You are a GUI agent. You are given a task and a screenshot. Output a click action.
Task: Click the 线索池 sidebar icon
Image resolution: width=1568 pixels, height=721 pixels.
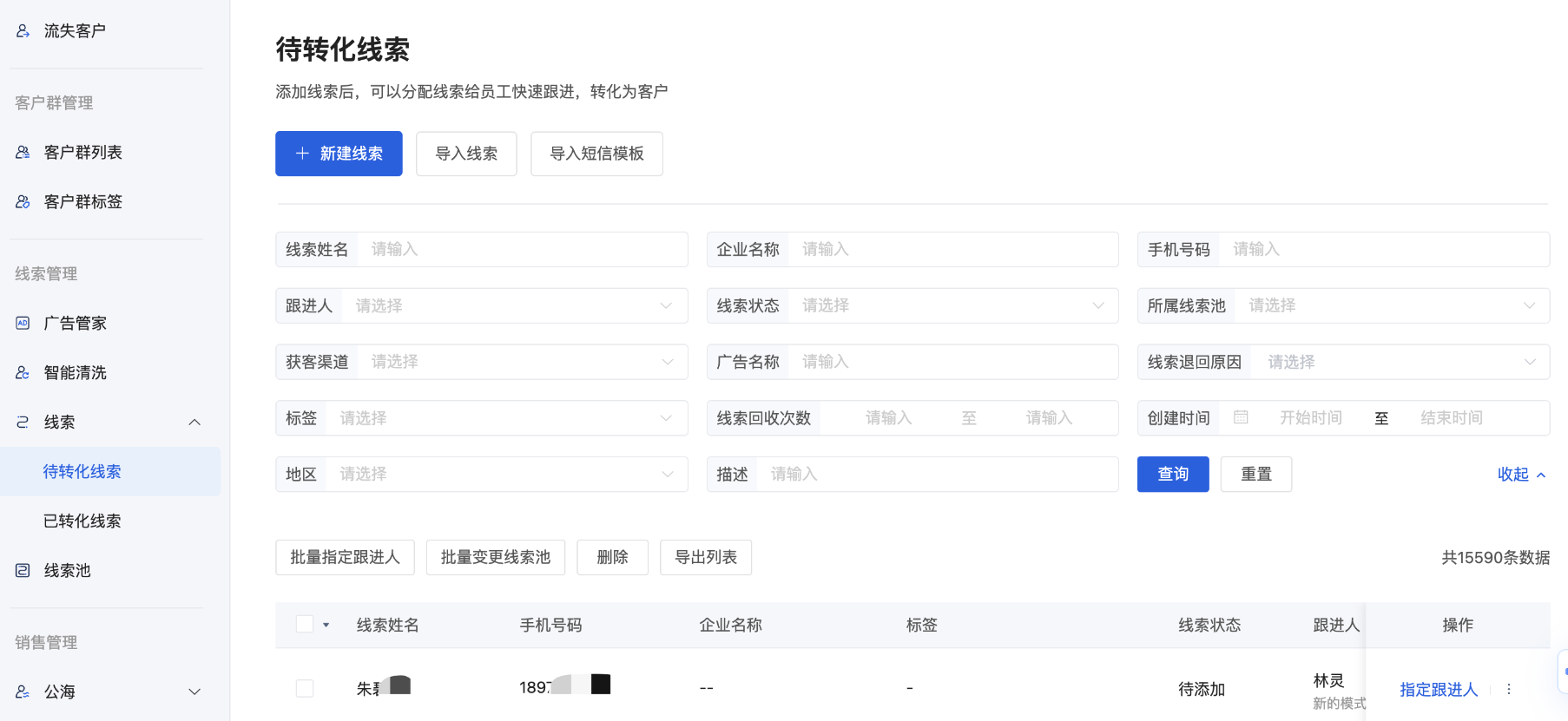[x=23, y=571]
